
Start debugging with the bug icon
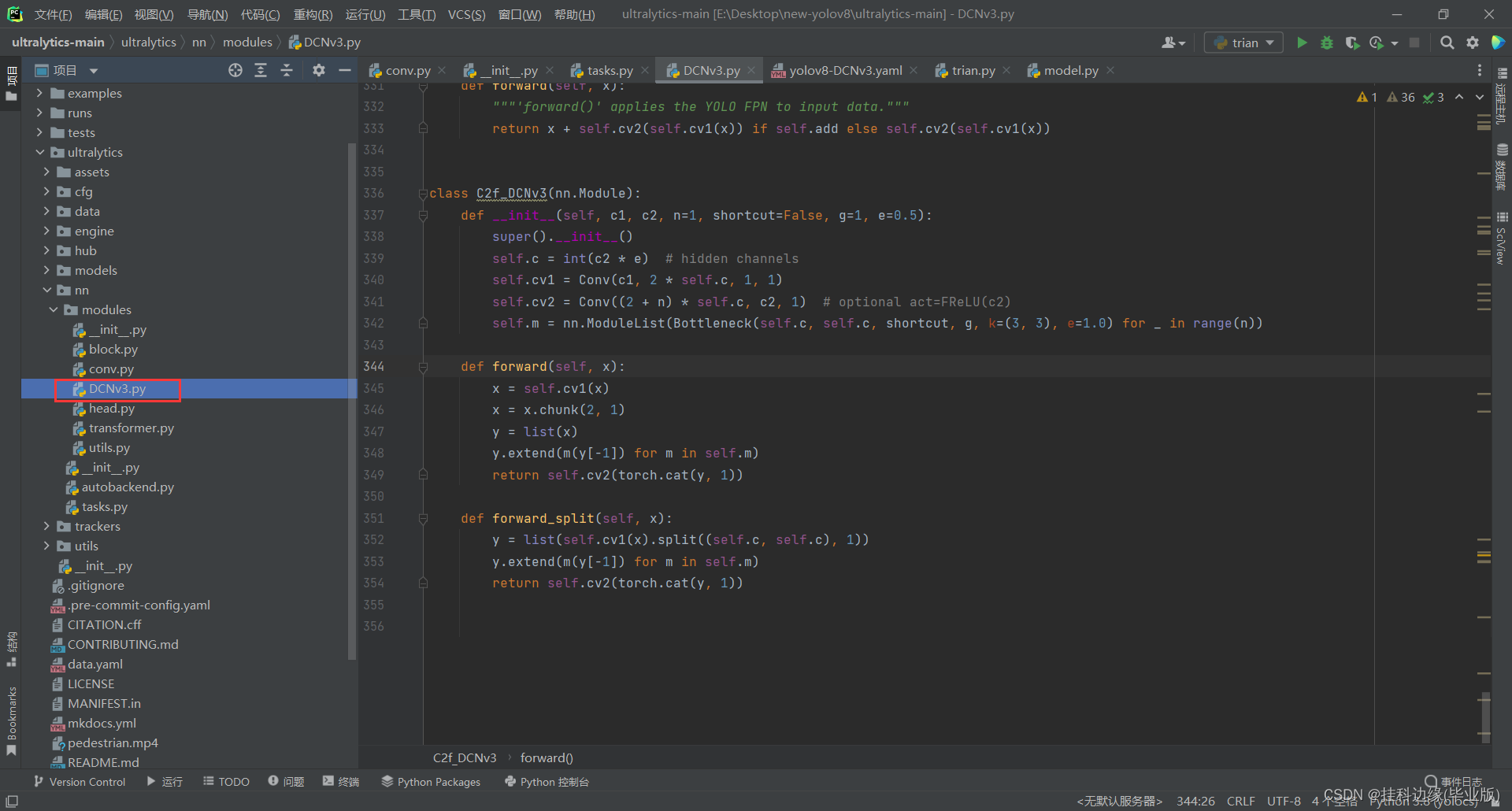coord(1327,43)
